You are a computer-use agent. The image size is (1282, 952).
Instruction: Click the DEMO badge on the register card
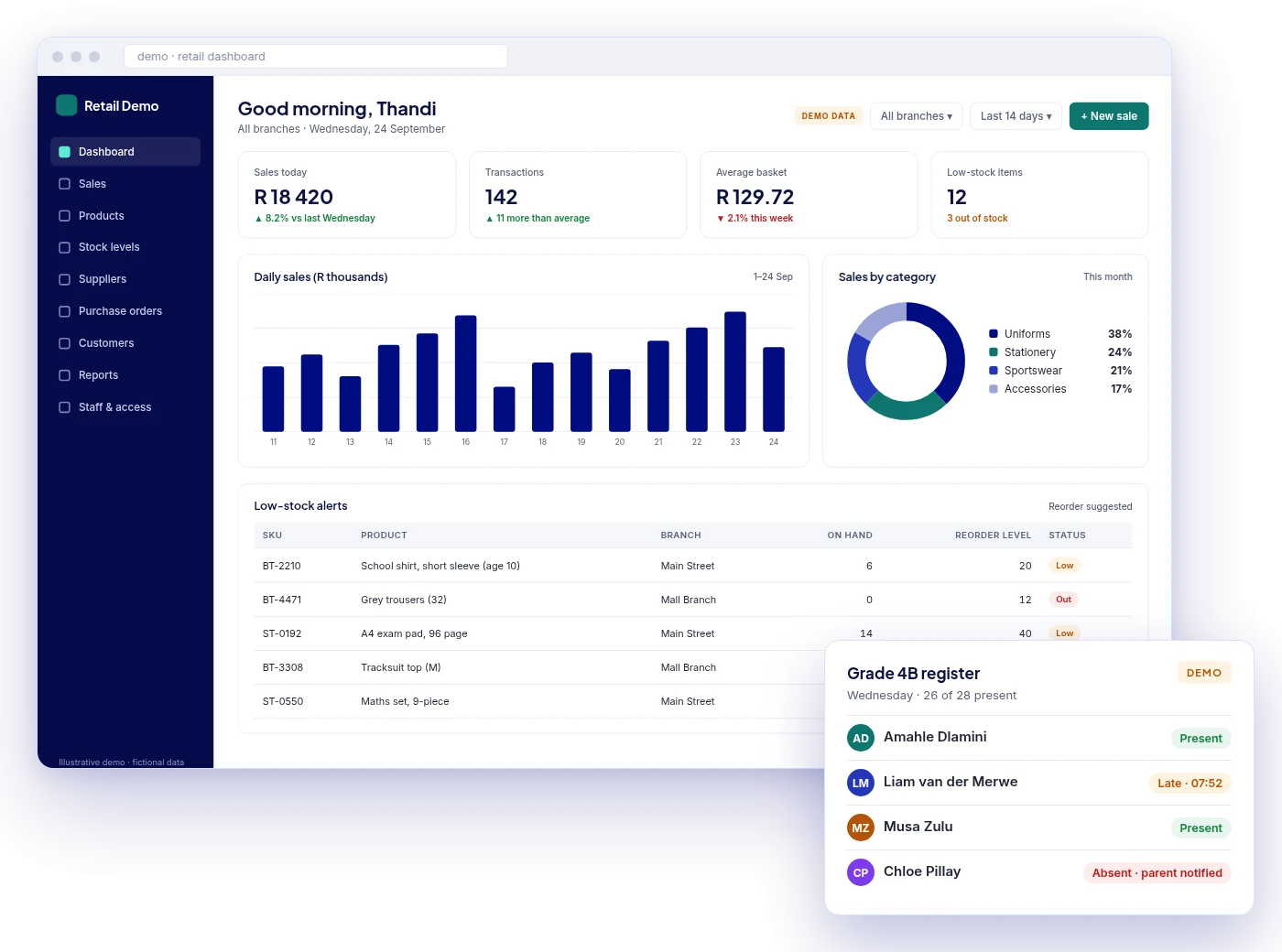[1204, 673]
